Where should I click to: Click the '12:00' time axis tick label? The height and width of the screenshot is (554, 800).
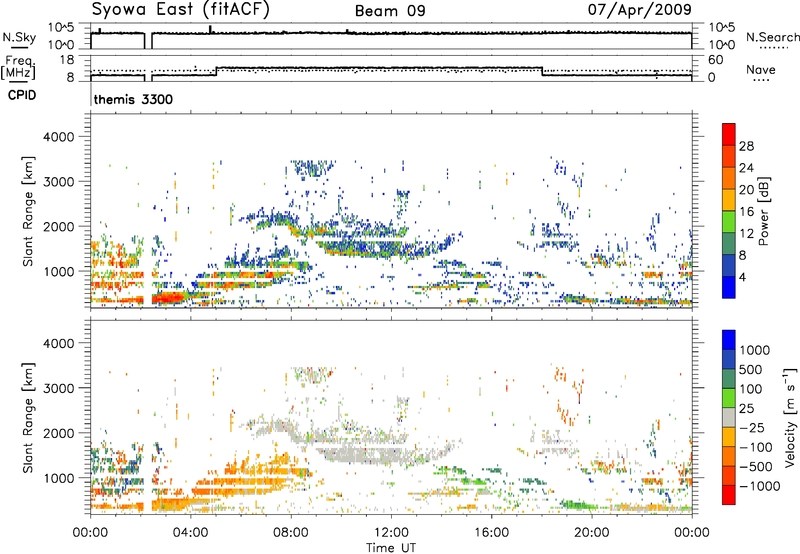click(391, 533)
